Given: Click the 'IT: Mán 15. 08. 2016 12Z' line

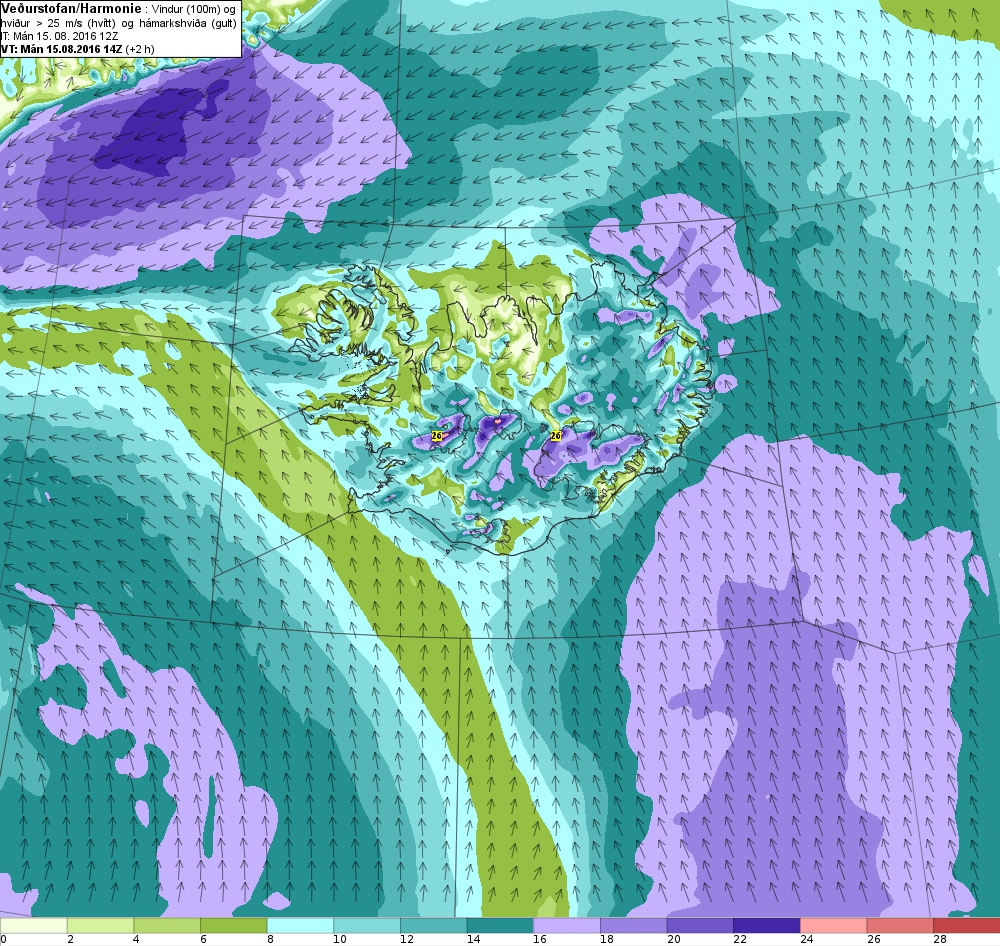Looking at the screenshot, I should point(59,36).
